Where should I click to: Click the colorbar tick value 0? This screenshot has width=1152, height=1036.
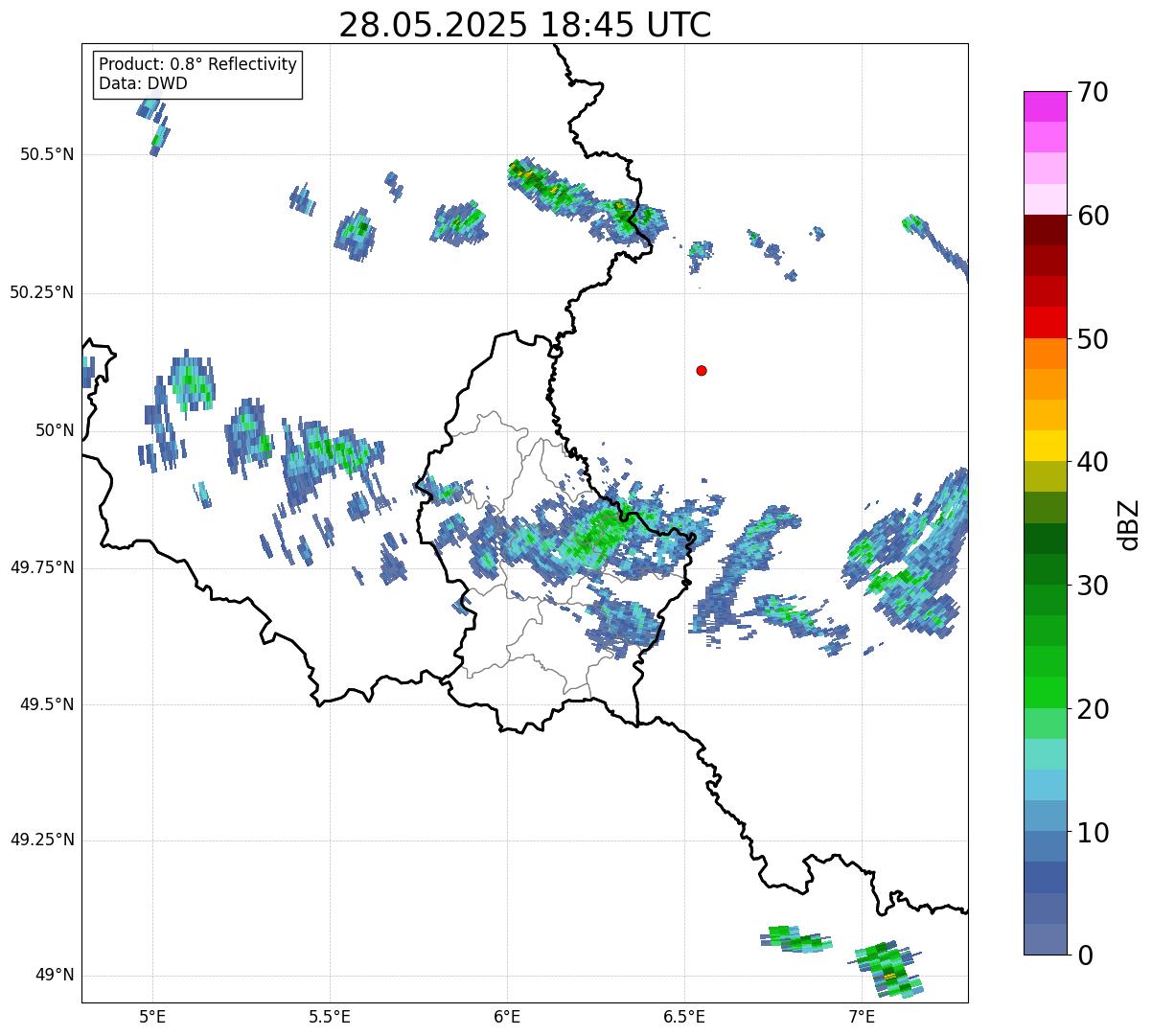coord(1085,955)
